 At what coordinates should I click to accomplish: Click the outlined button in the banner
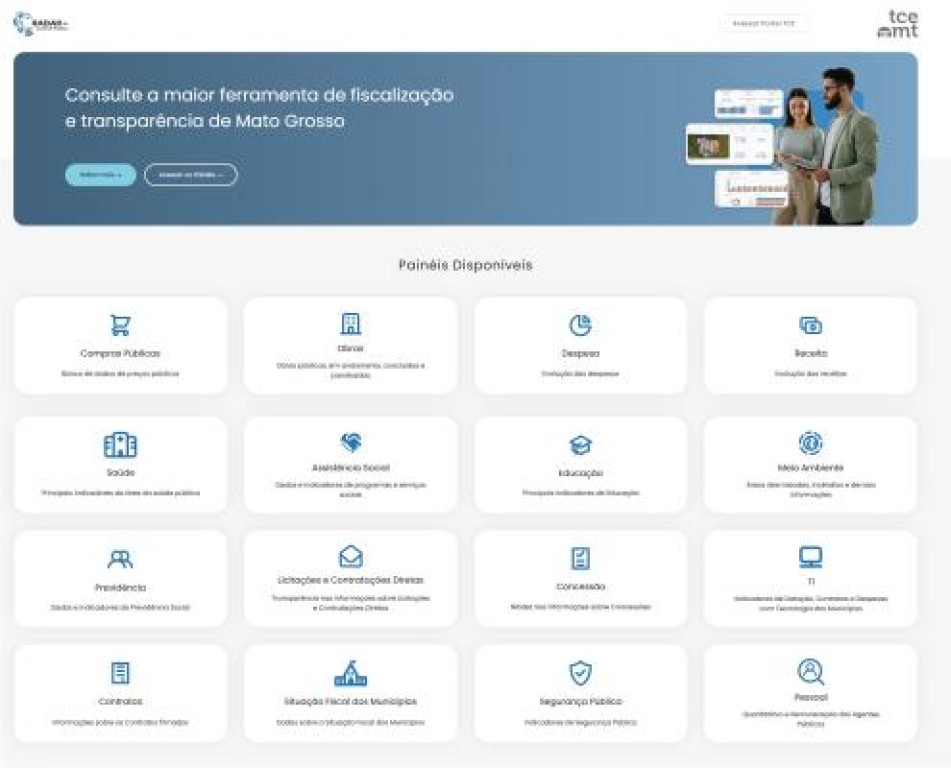pyautogui.click(x=190, y=175)
